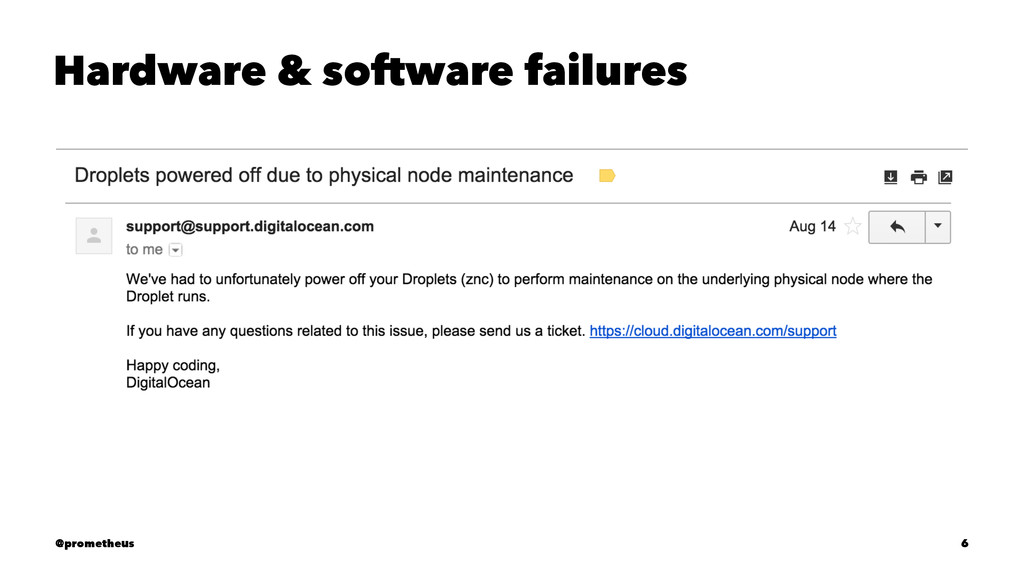Image resolution: width=1024 pixels, height=576 pixels.
Task: Click the '@prometheus' footer handle
Action: tap(95, 543)
